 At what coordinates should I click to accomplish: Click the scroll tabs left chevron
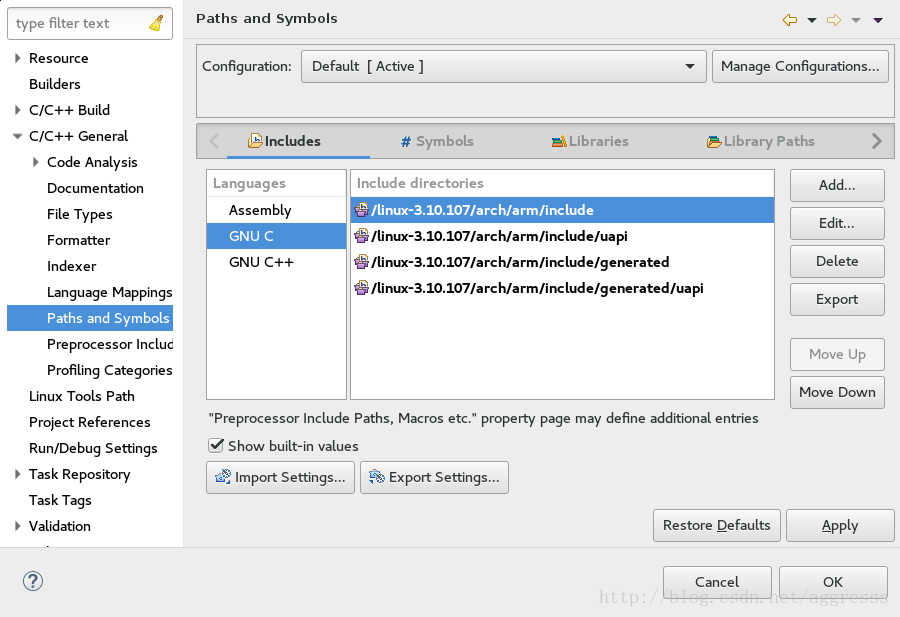(x=214, y=141)
